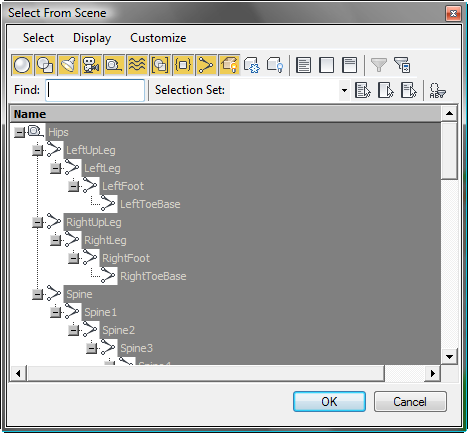Collapse the LeftLeg node
Screen dimensions: 468x433
[55, 168]
